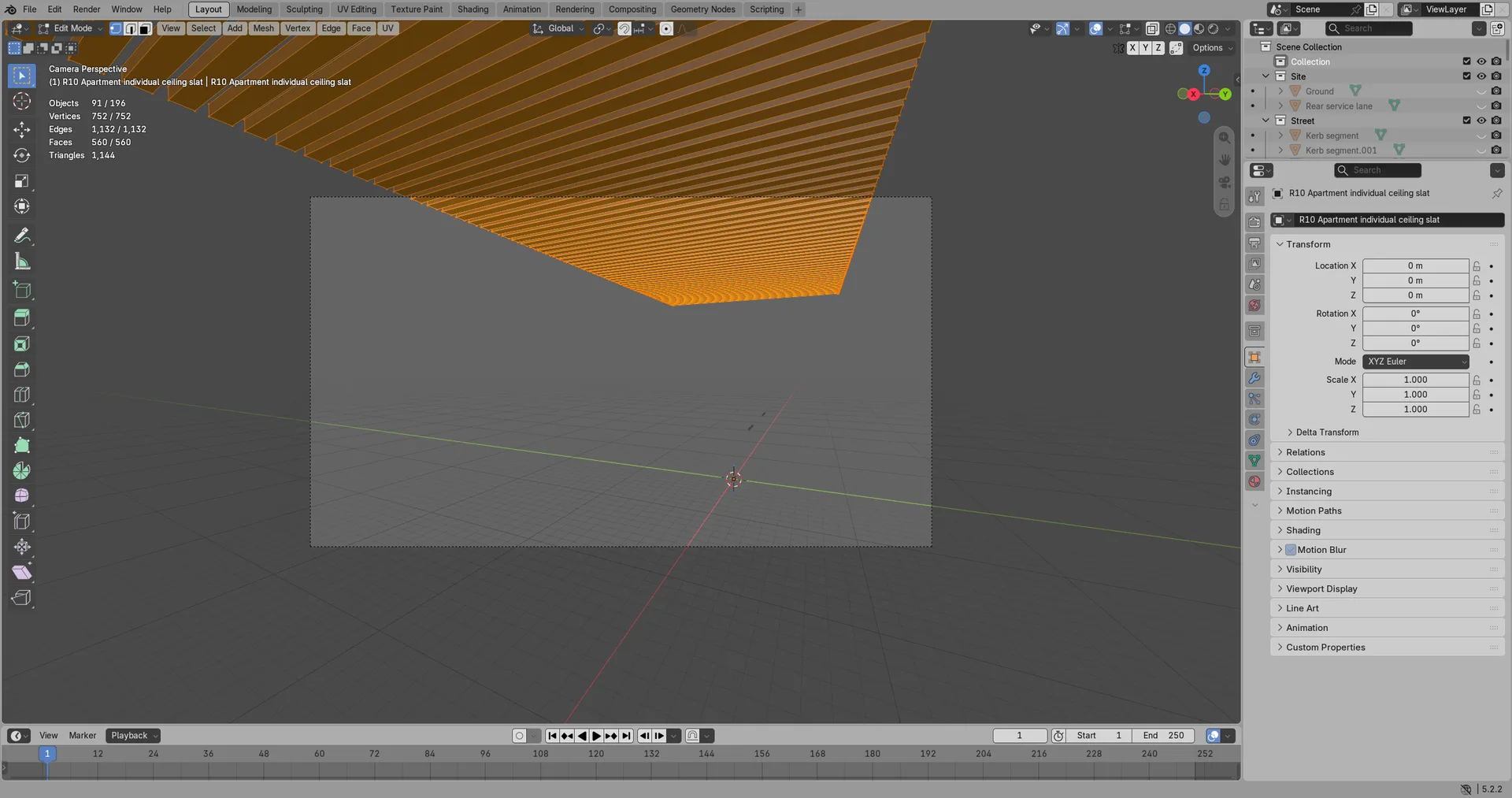Switch to the Shading workspace tab
The height and width of the screenshot is (798, 1512).
coord(472,9)
